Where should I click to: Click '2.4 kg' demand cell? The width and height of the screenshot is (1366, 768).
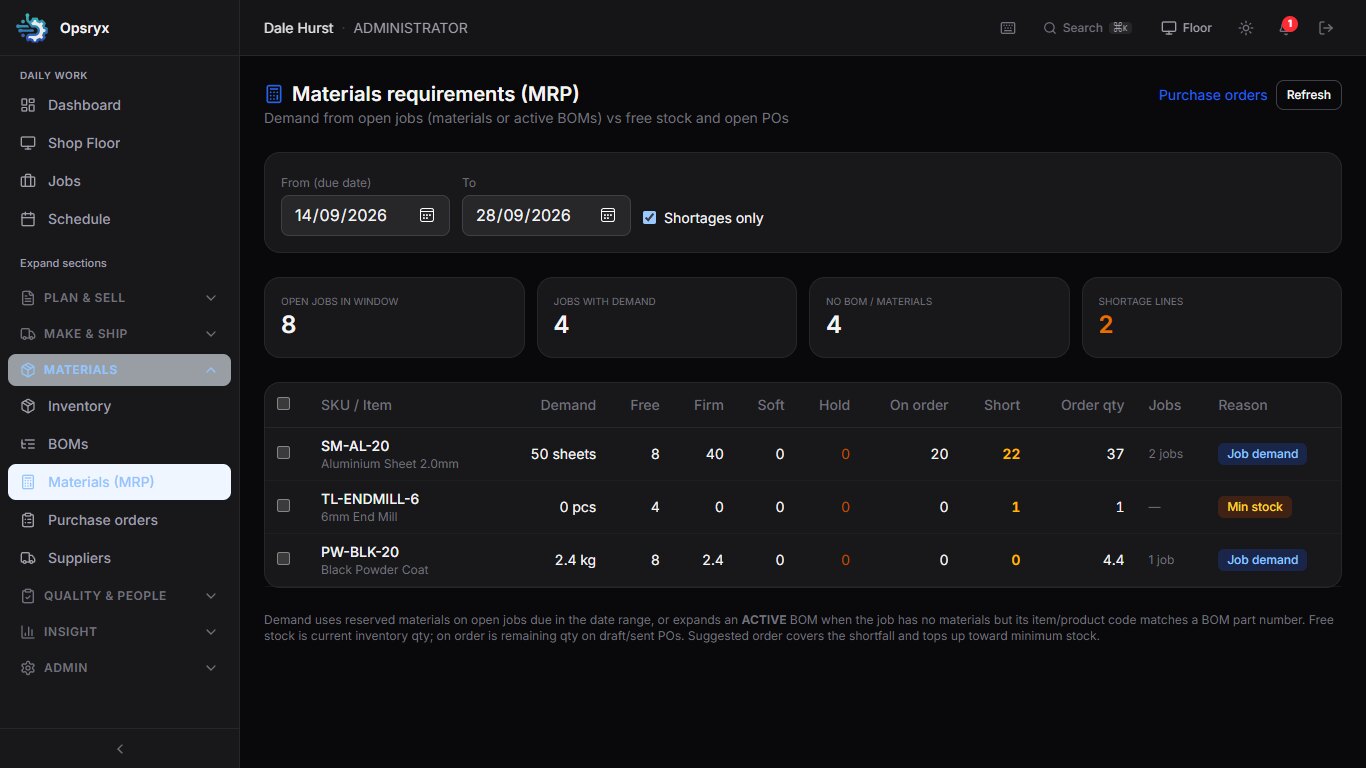coord(575,560)
